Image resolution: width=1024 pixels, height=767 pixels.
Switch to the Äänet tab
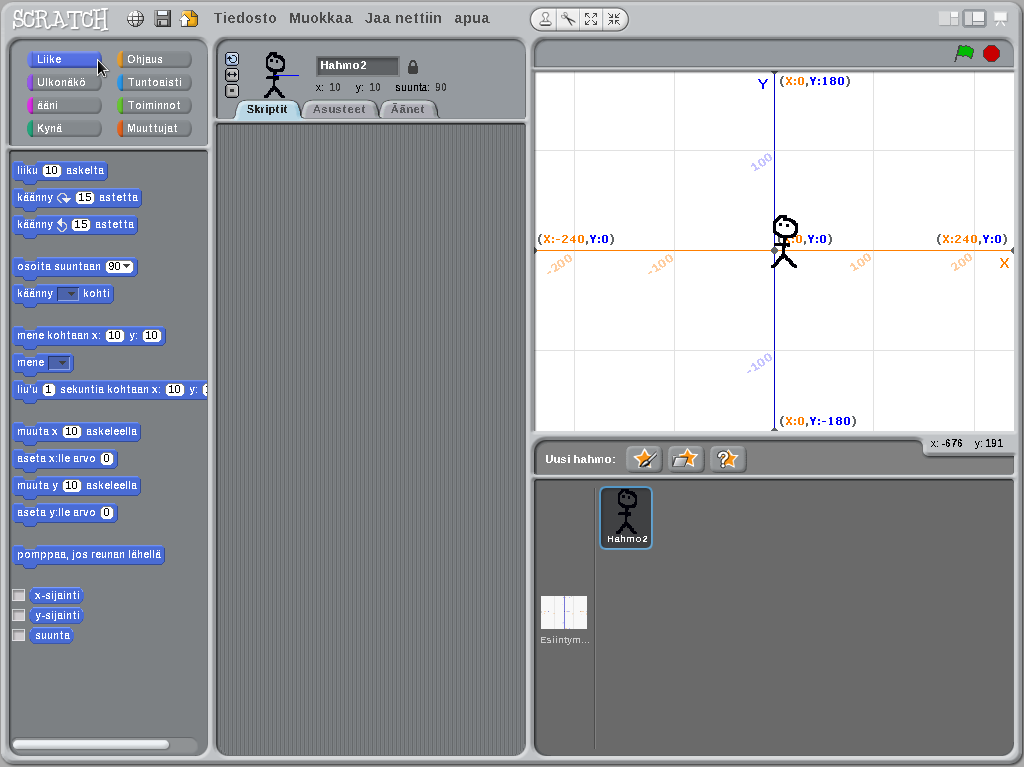click(x=408, y=109)
